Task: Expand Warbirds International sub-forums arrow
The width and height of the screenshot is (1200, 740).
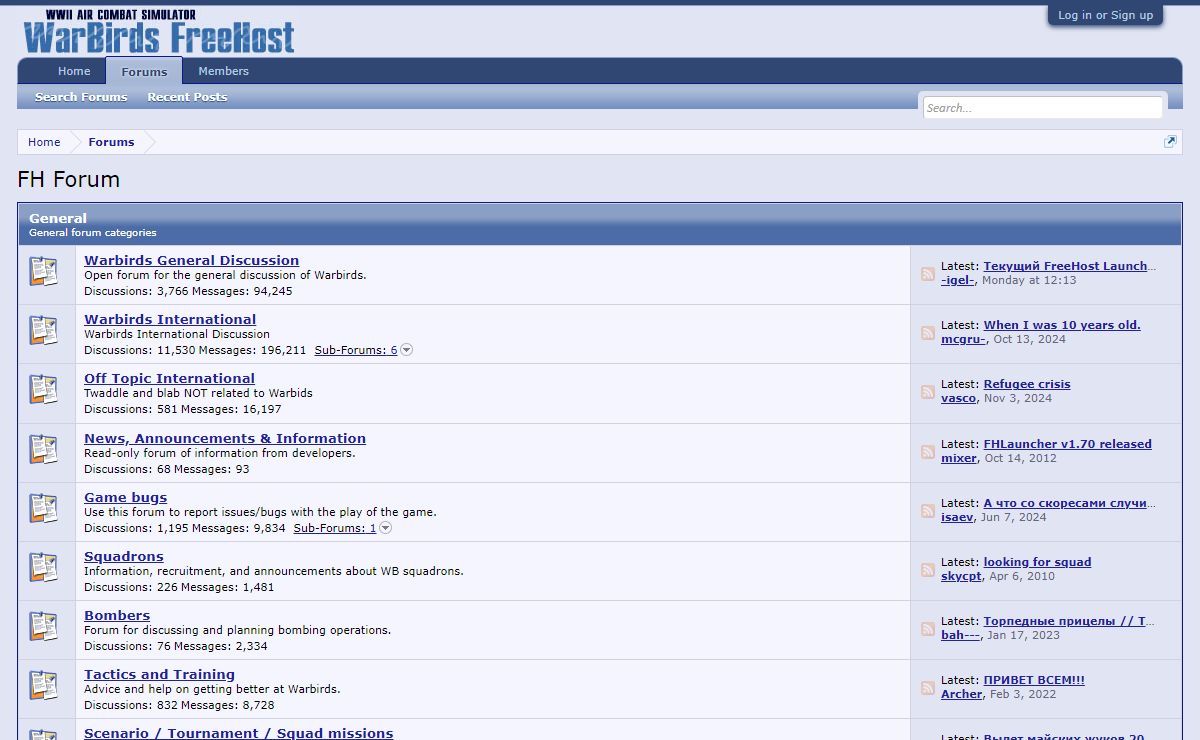Action: [406, 350]
